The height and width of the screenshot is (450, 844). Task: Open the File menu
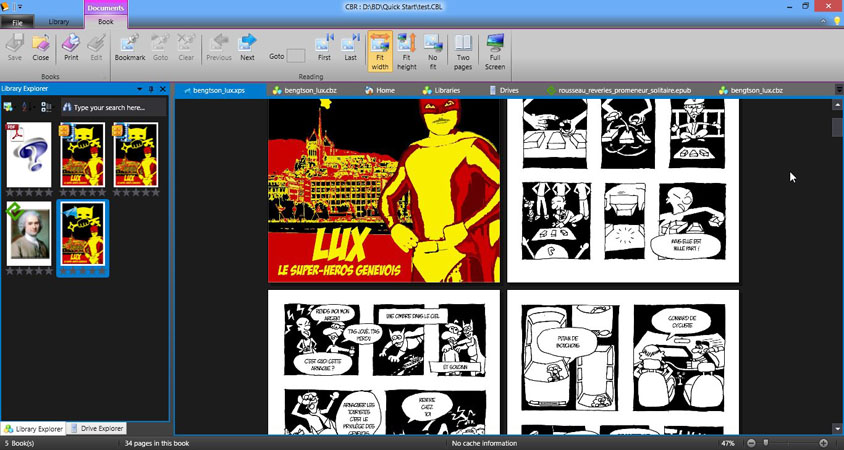tap(17, 22)
